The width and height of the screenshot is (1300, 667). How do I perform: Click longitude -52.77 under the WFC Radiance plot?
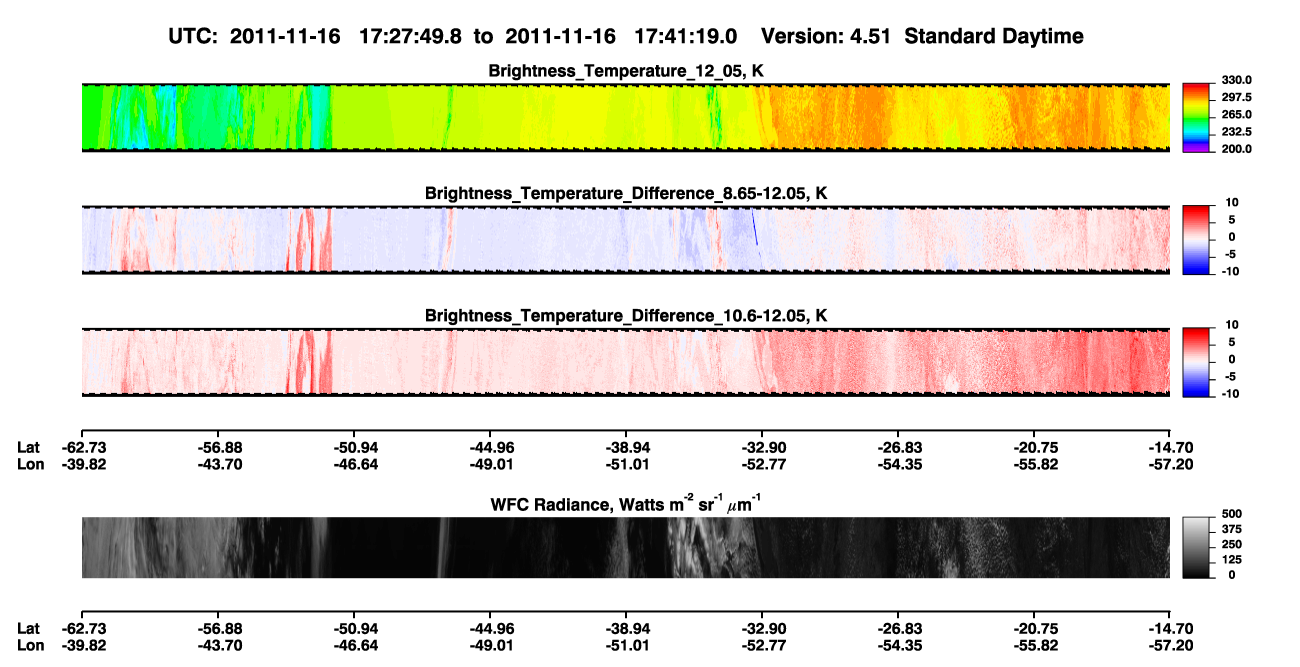click(x=762, y=646)
